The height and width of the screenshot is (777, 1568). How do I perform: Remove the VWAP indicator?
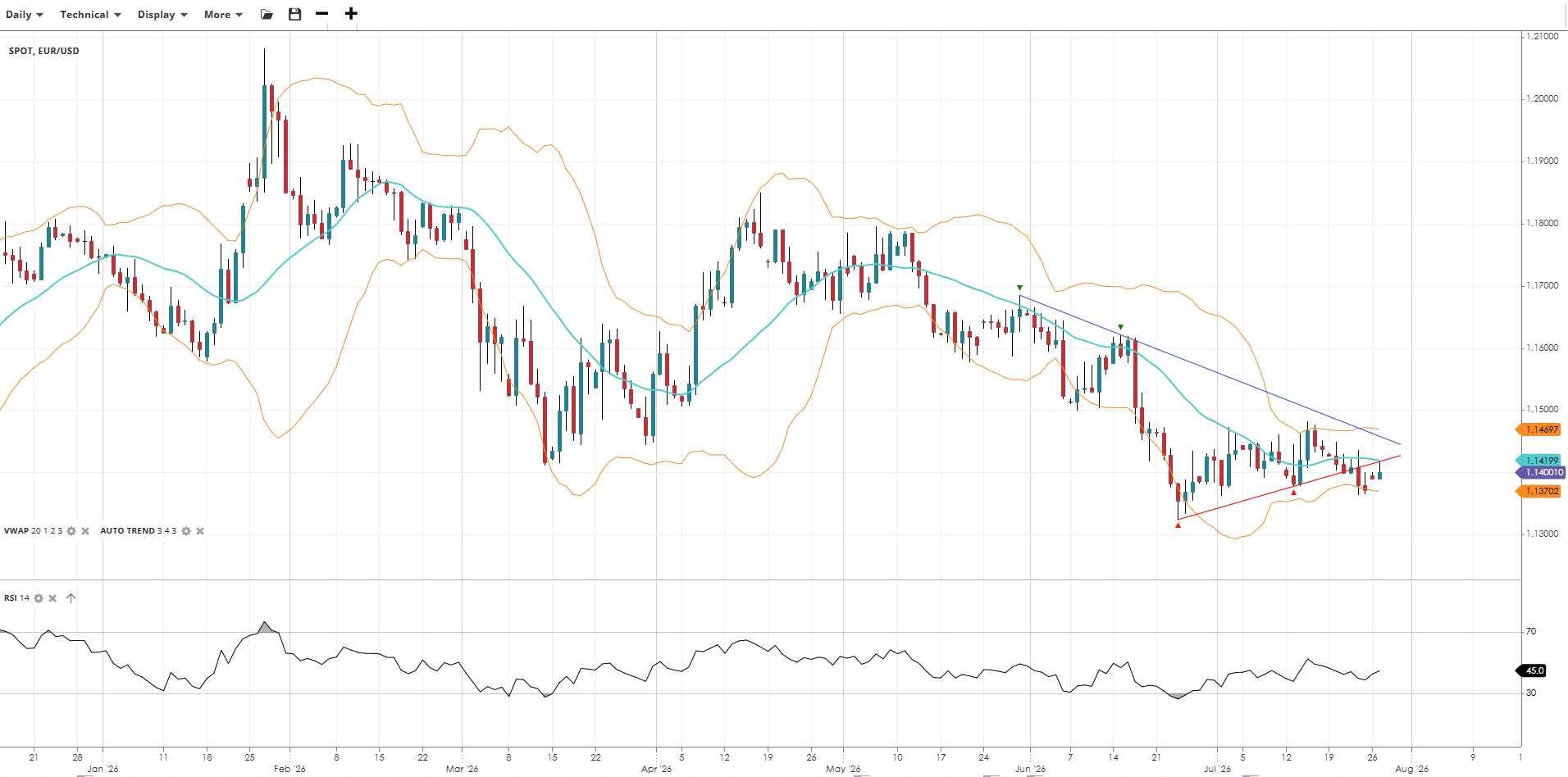(x=85, y=531)
